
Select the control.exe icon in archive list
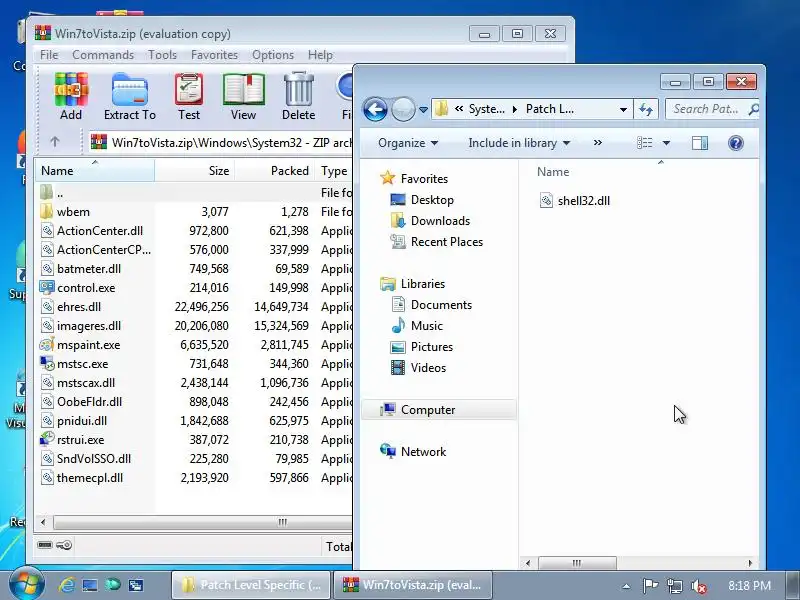tap(47, 288)
